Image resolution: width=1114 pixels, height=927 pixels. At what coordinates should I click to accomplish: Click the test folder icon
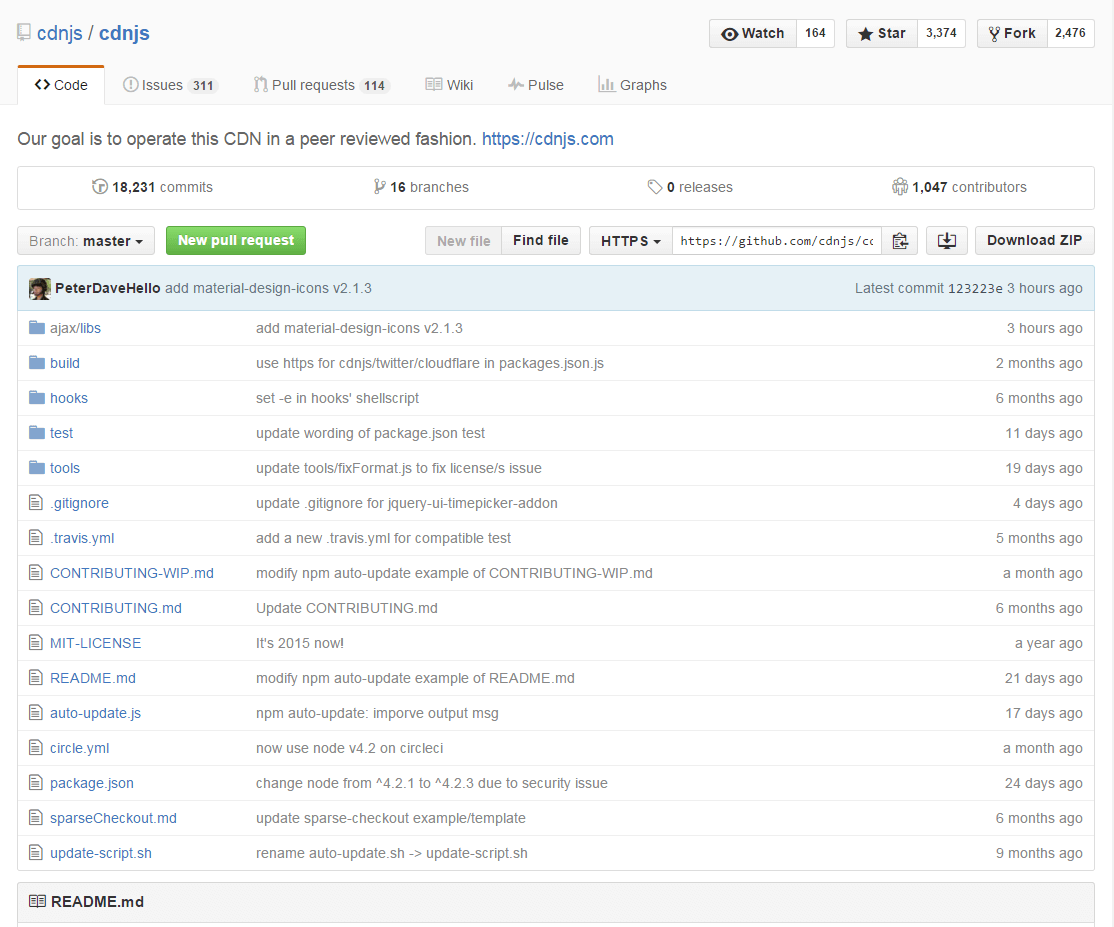point(37,432)
